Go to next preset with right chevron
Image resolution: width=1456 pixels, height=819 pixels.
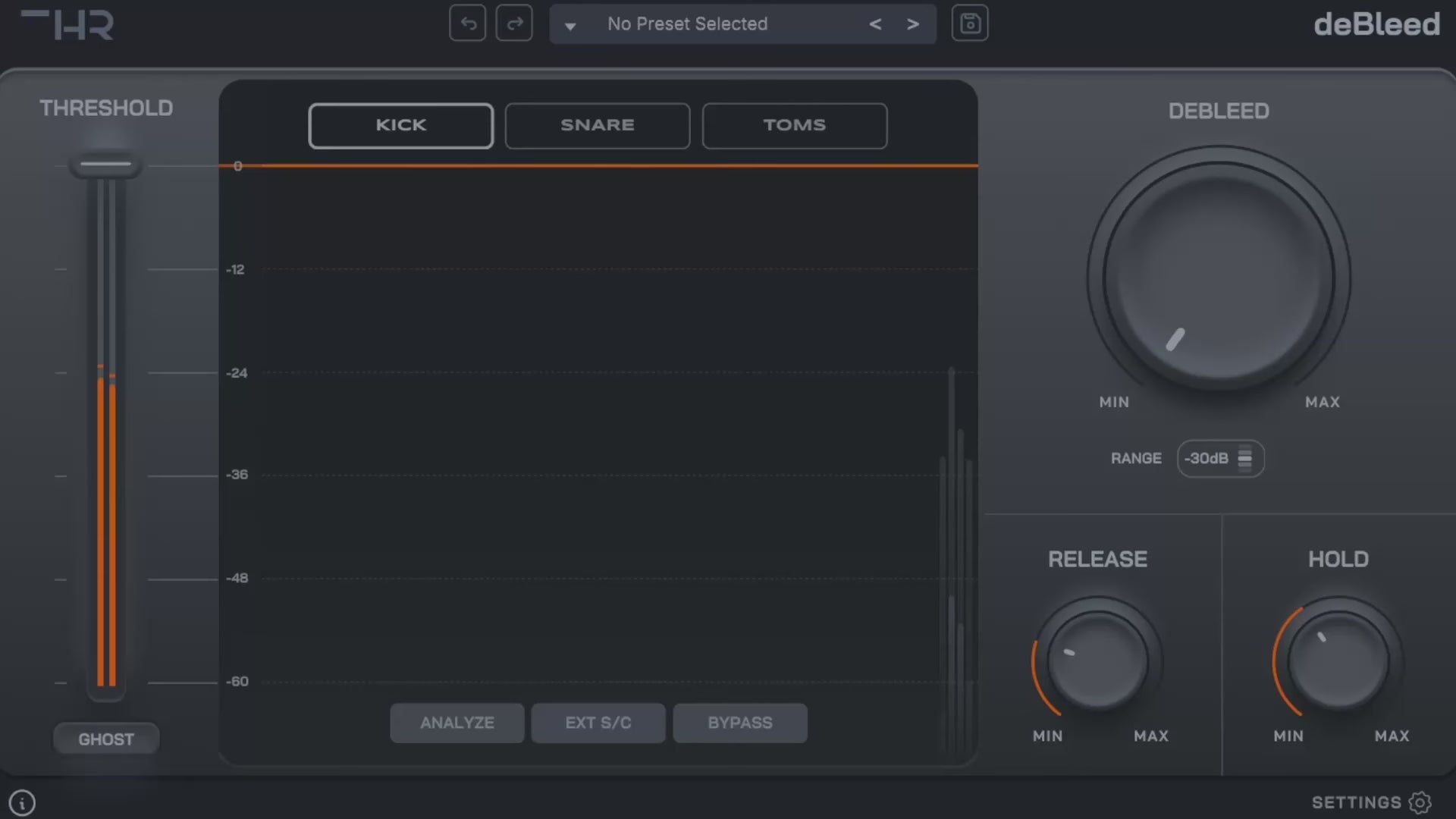[913, 24]
